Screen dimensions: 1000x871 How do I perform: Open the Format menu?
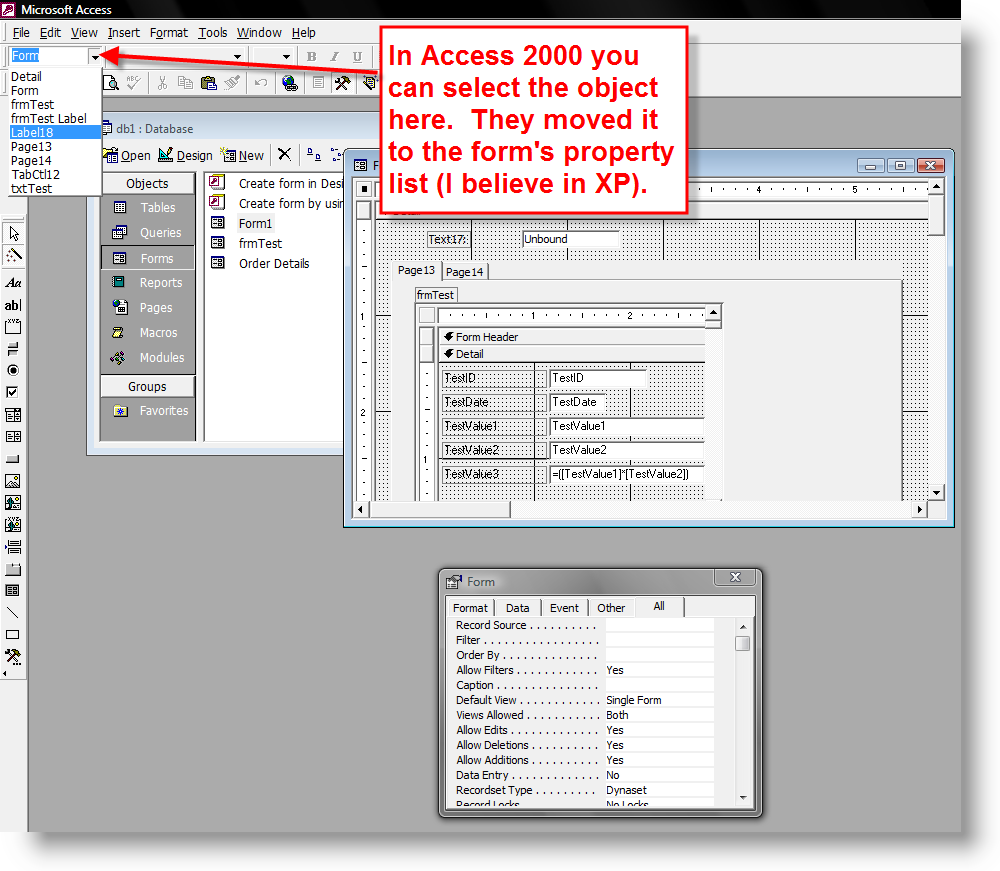pos(169,33)
